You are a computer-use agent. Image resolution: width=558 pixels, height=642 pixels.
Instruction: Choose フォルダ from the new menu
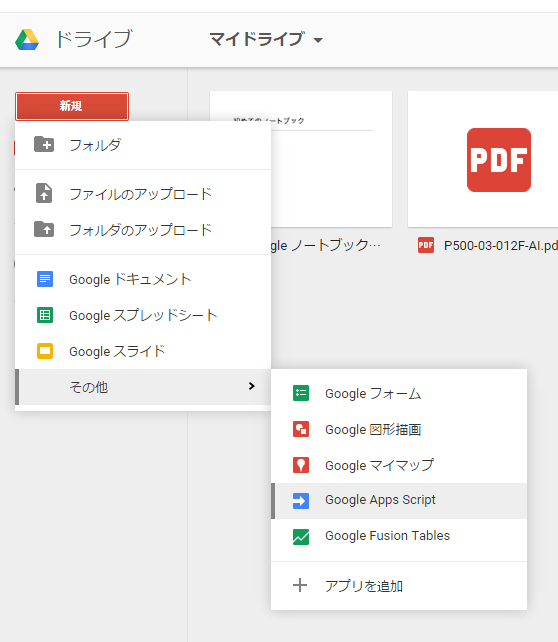tap(143, 145)
